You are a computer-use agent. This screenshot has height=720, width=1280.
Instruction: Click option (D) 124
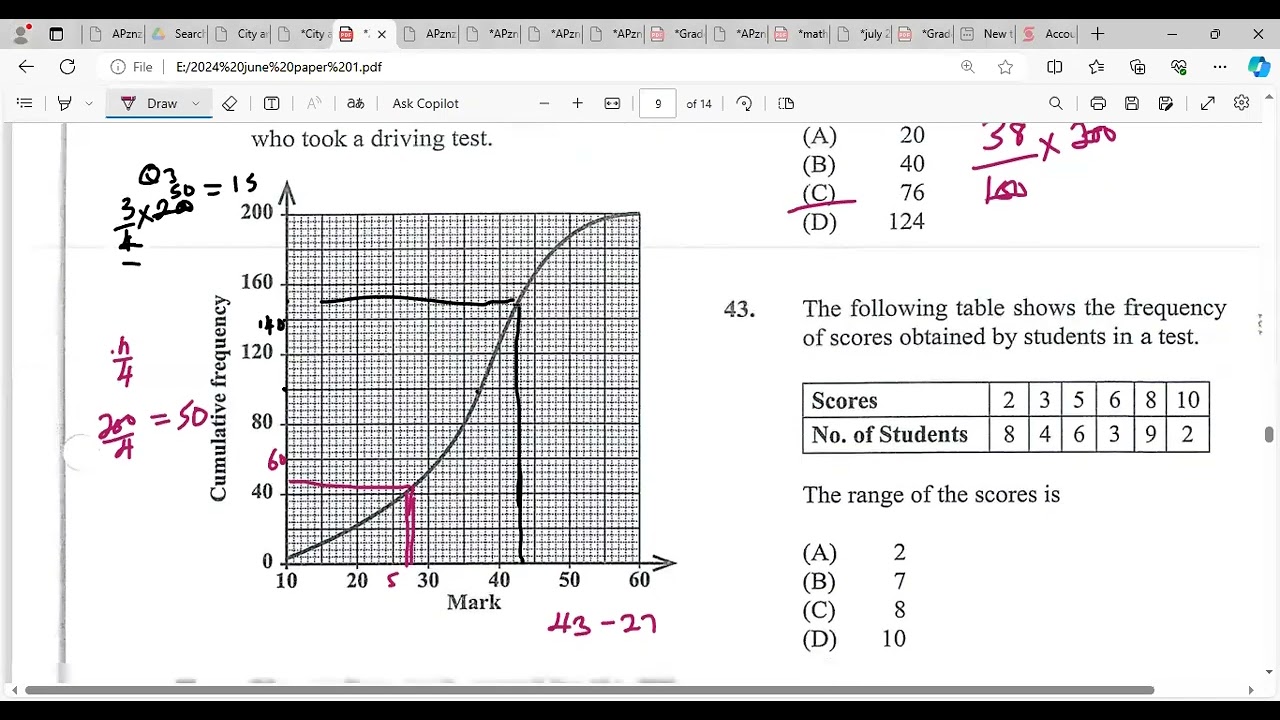[864, 221]
